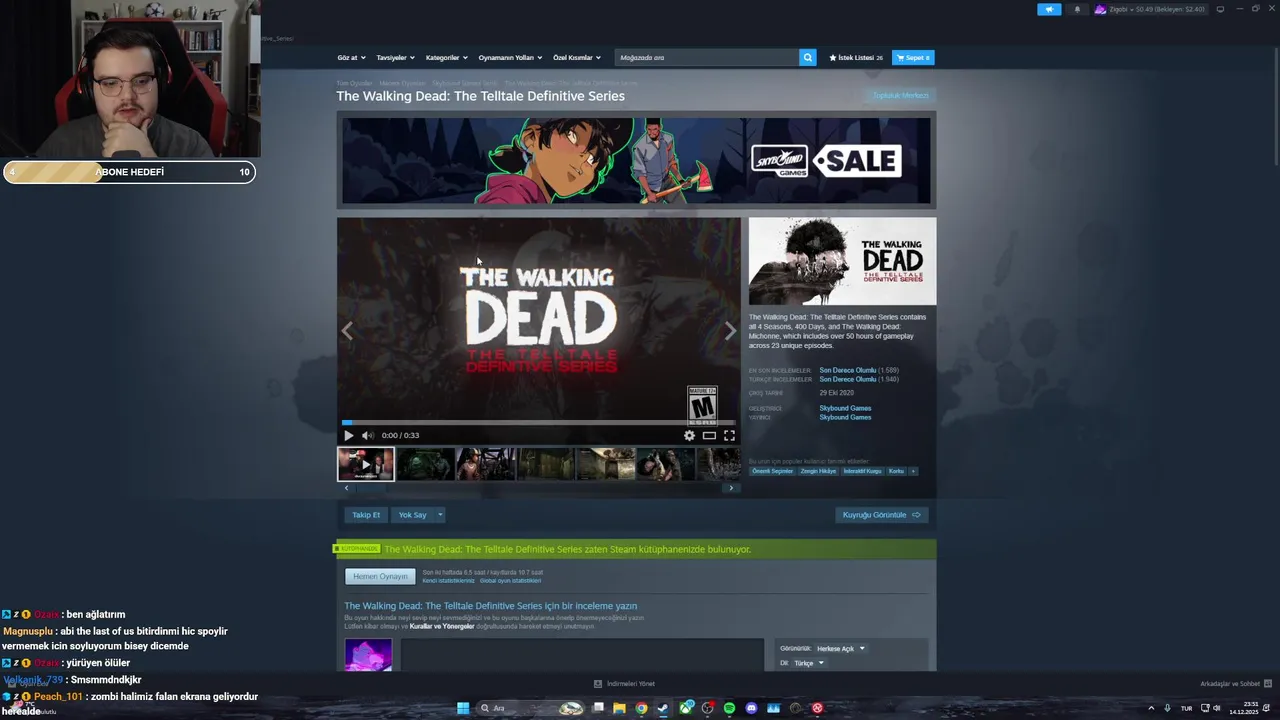Viewport: 1280px width, 720px height.
Task: Click the Steam taskbar icon
Action: [x=663, y=708]
